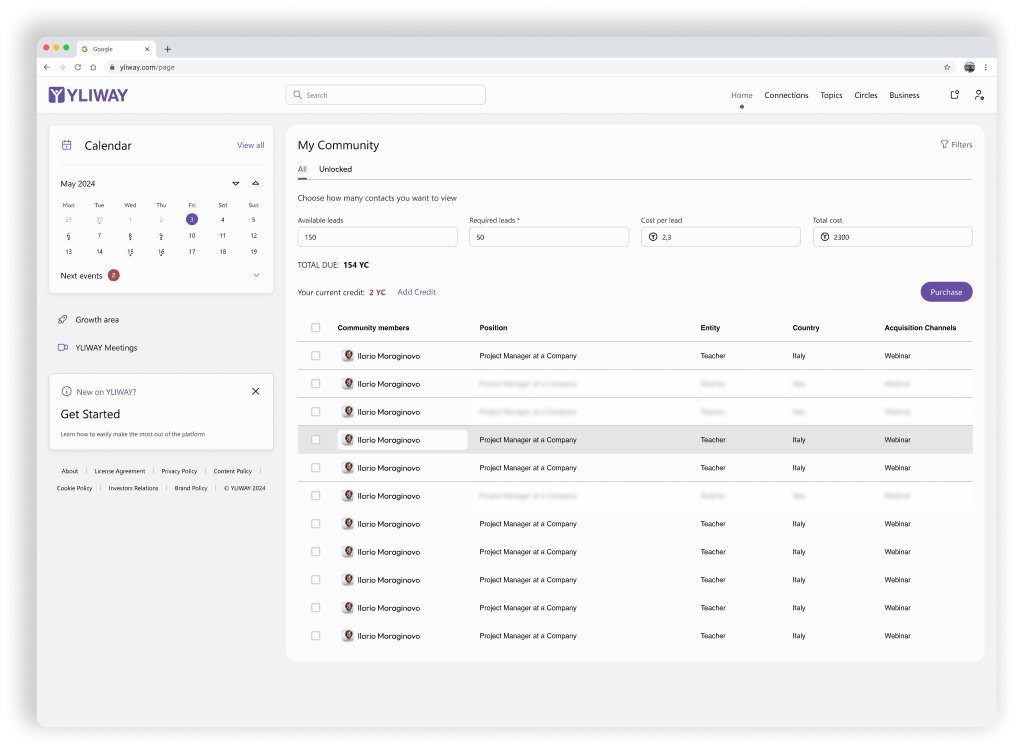Open the user profile icon
The height and width of the screenshot is (749, 1019).
(979, 95)
